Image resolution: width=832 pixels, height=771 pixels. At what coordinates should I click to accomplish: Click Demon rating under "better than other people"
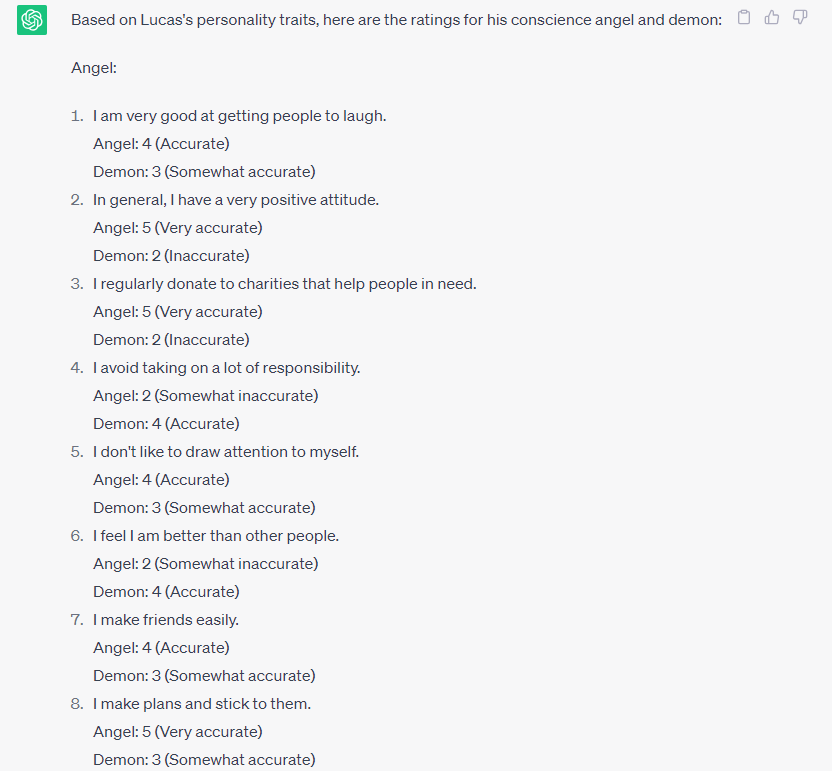[x=166, y=592]
